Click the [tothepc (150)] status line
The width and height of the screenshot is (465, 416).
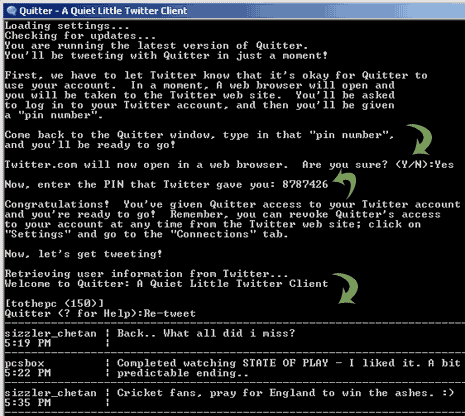(x=54, y=303)
